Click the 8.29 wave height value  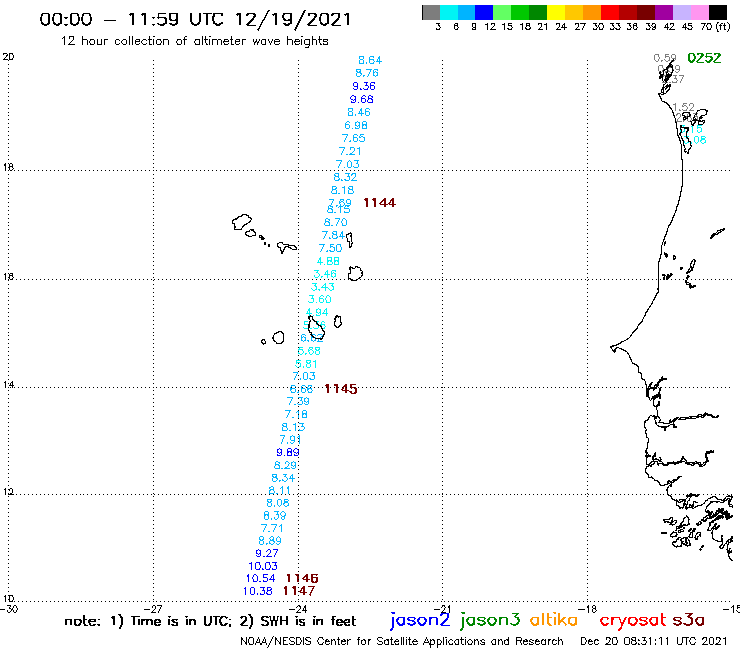tap(285, 465)
